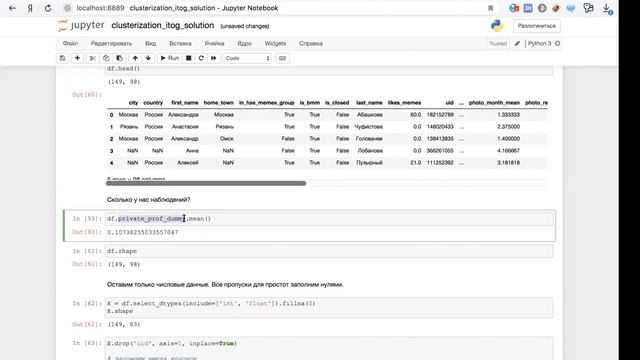Click the photo_month_mean column header
The height and width of the screenshot is (360, 640).
494,103
